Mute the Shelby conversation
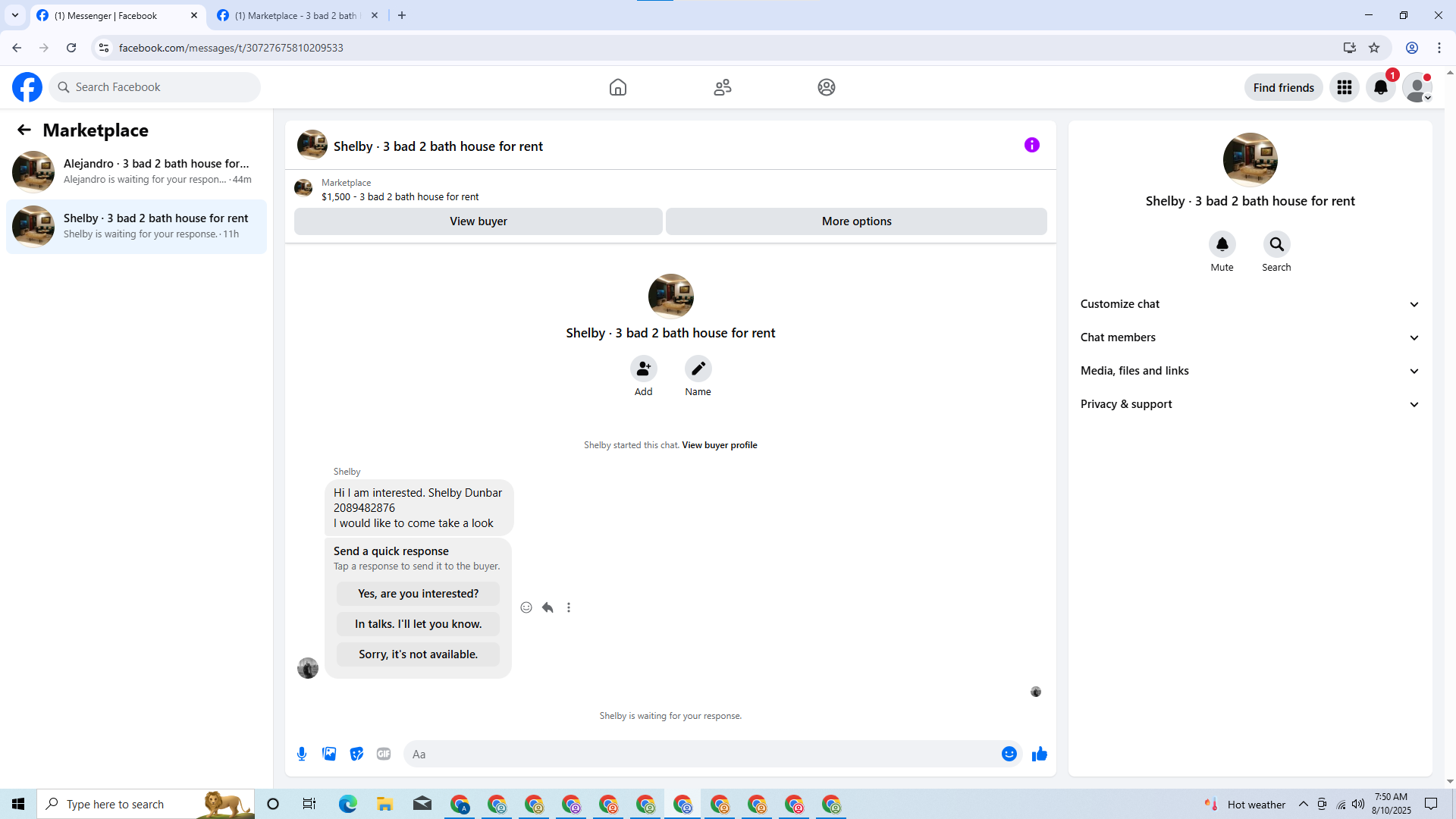This screenshot has width=1456, height=819. (1222, 244)
